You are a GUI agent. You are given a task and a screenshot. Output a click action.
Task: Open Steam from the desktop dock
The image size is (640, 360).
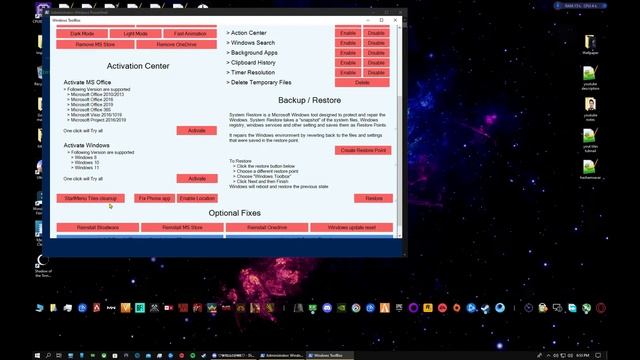[485, 308]
